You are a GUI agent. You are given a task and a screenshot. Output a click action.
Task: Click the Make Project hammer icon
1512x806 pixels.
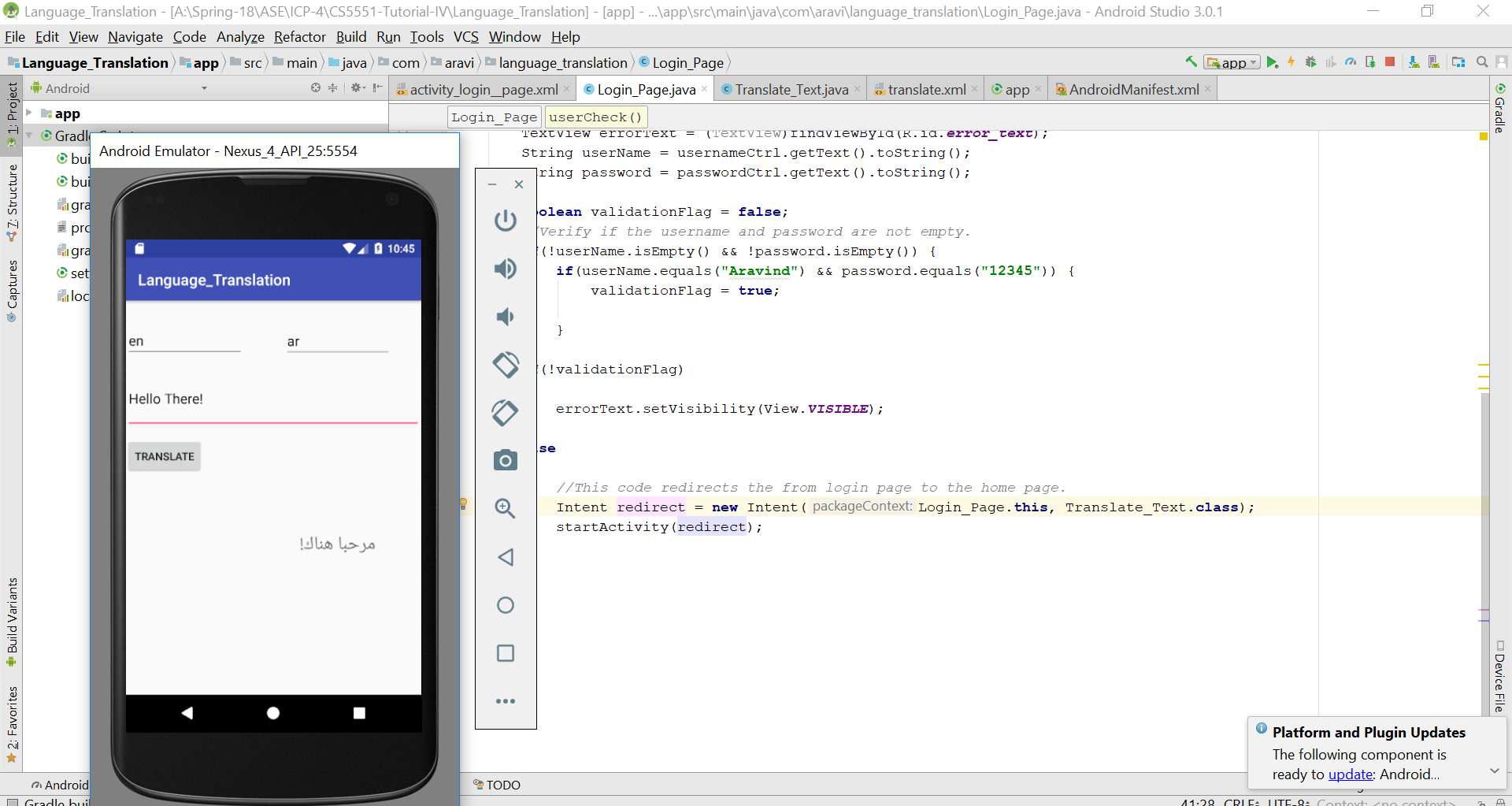1191,61
